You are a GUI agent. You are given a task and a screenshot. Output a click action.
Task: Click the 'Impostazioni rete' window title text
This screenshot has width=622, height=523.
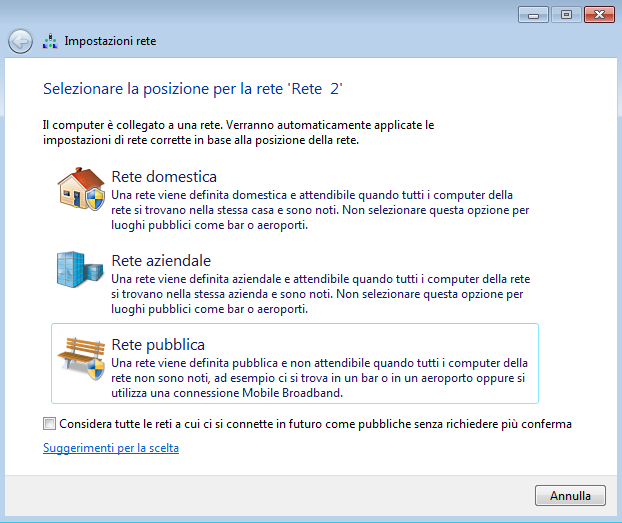click(110, 41)
